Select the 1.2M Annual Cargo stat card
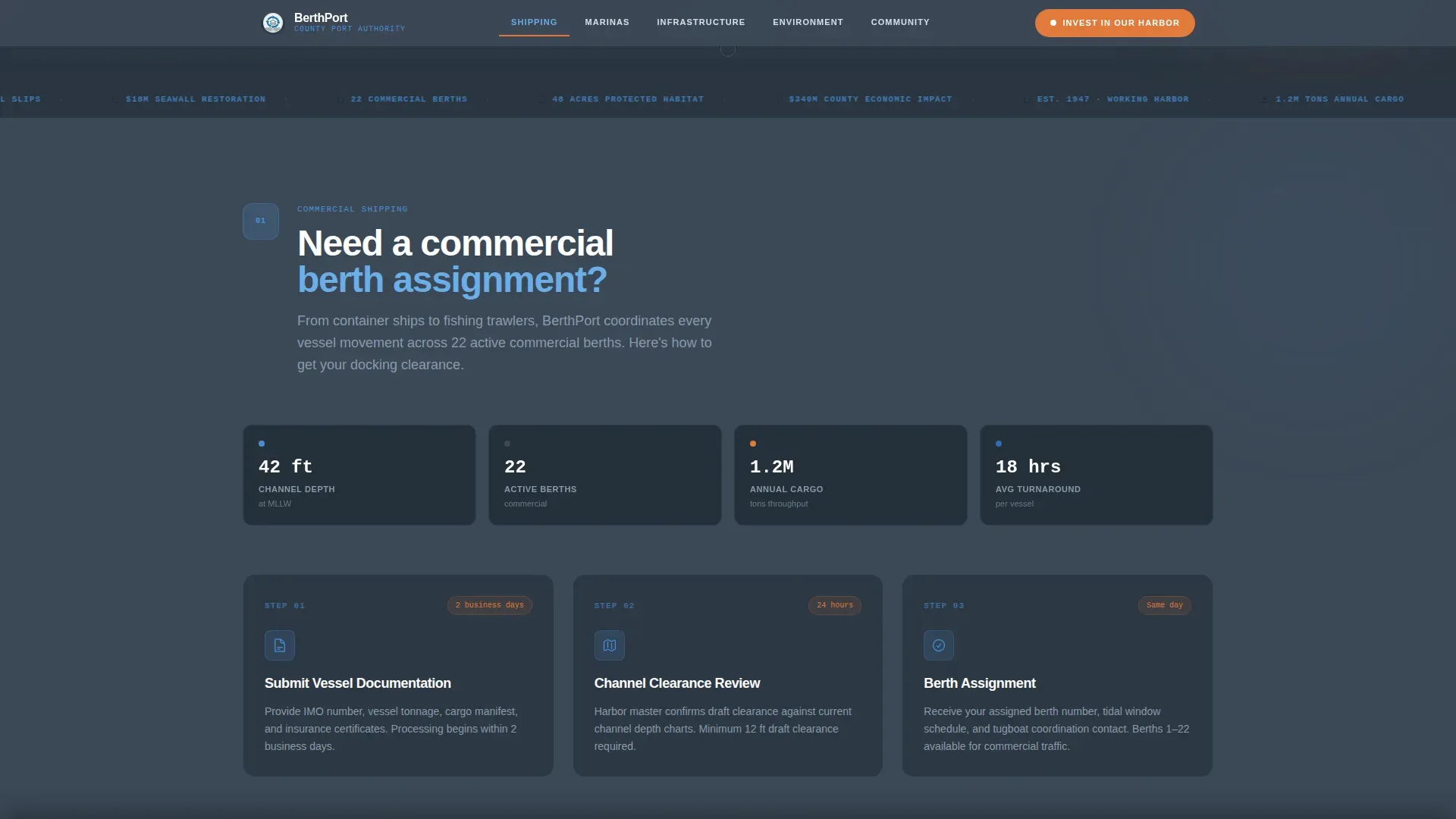Viewport: 1456px width, 819px height. [x=851, y=475]
